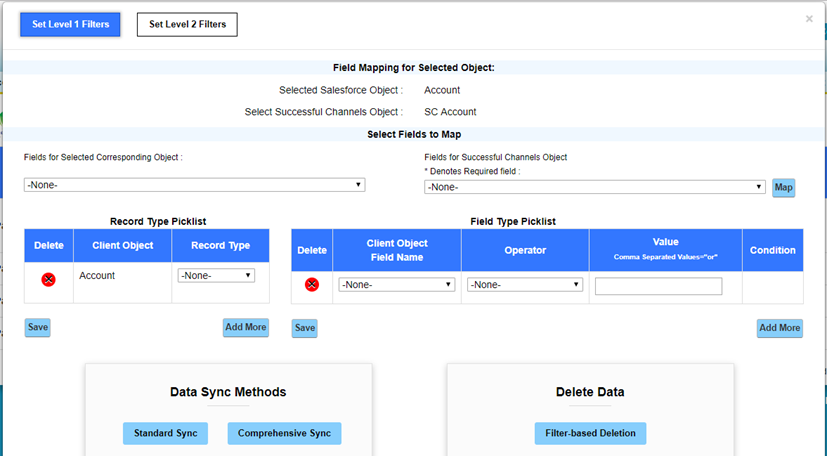The width and height of the screenshot is (827, 456).
Task: Click red delete icon in Field Type row
Action: [x=312, y=285]
